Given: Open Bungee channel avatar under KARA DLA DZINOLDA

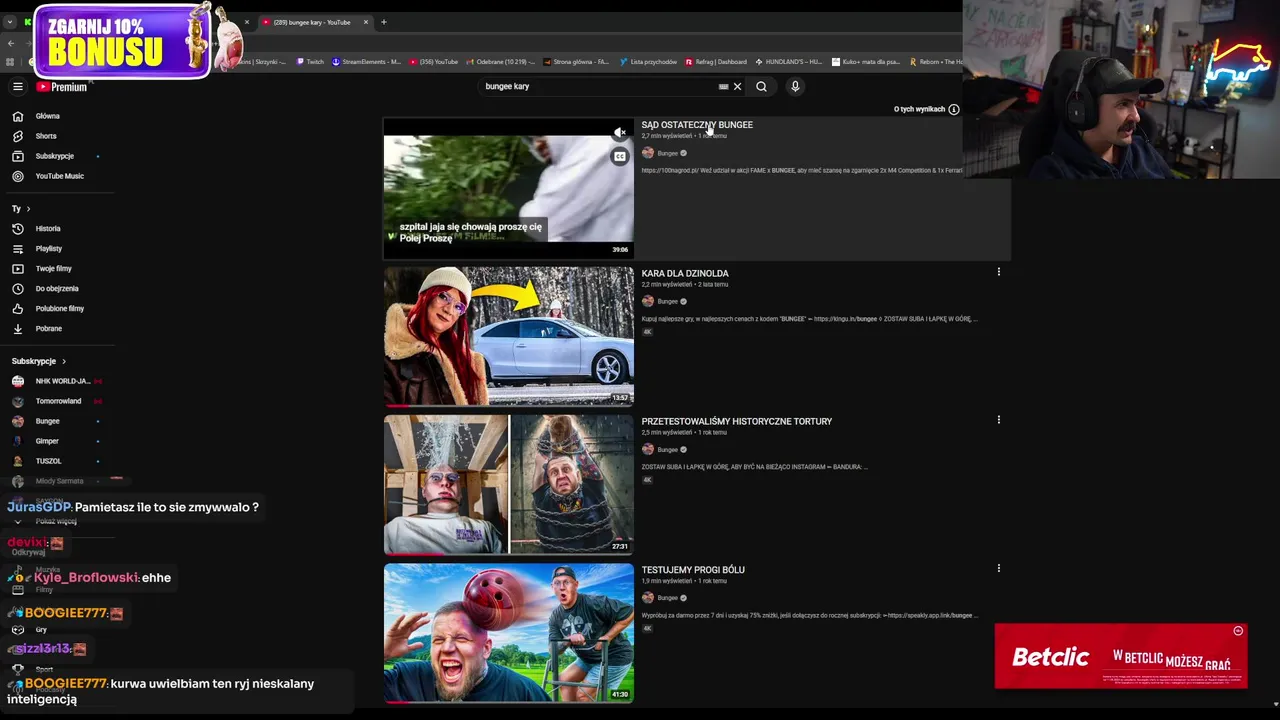Looking at the screenshot, I should click(648, 301).
